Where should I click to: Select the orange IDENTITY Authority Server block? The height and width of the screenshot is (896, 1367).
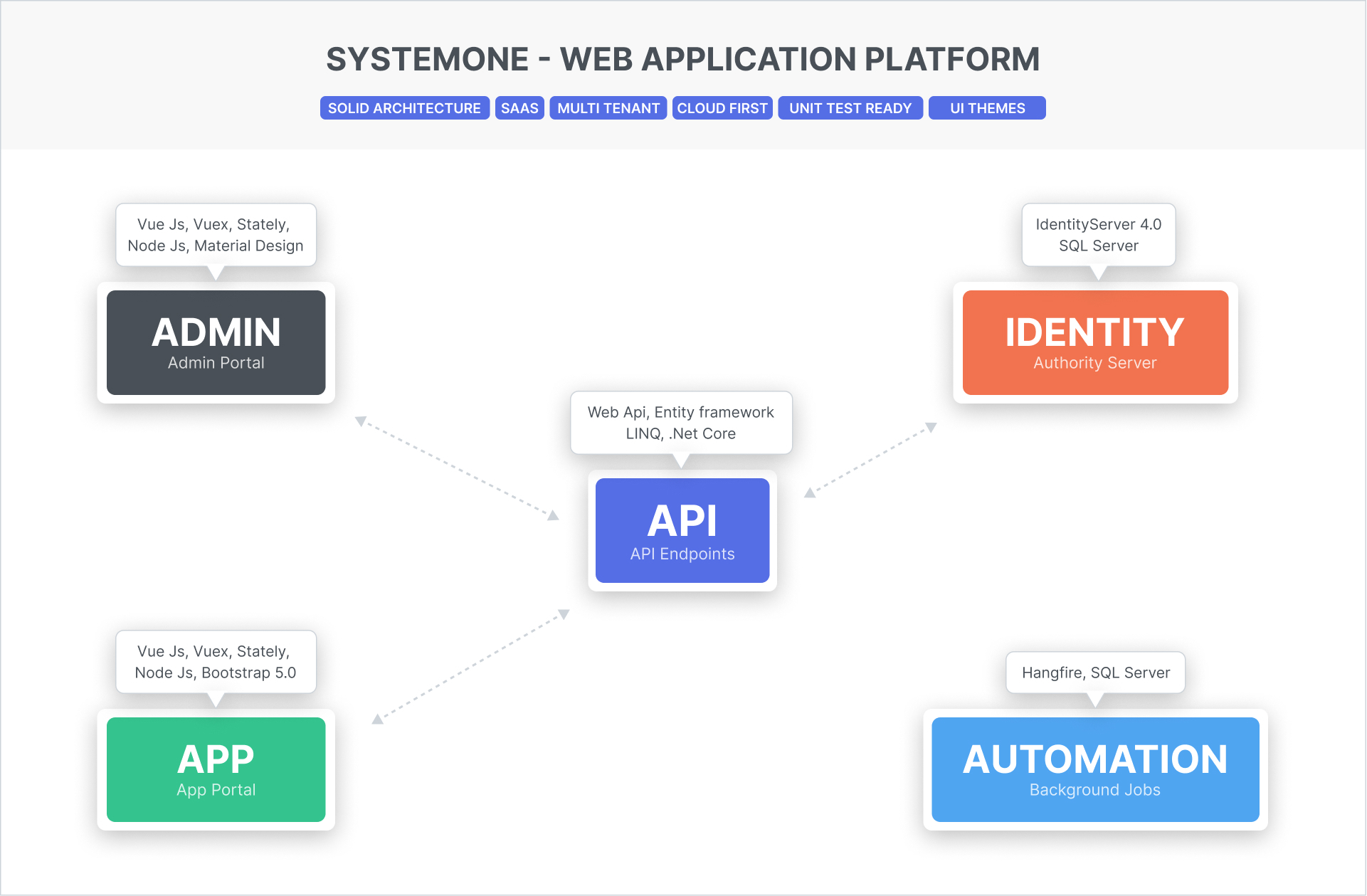1095,342
